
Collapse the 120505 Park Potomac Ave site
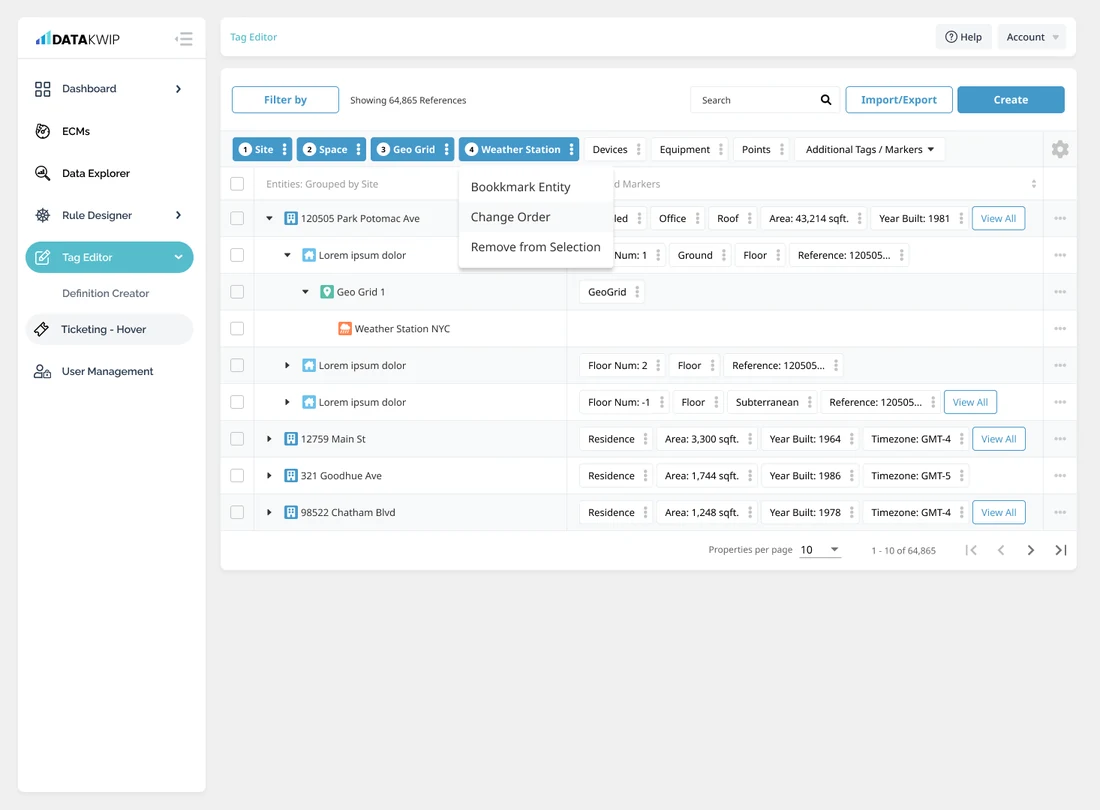pyautogui.click(x=269, y=218)
